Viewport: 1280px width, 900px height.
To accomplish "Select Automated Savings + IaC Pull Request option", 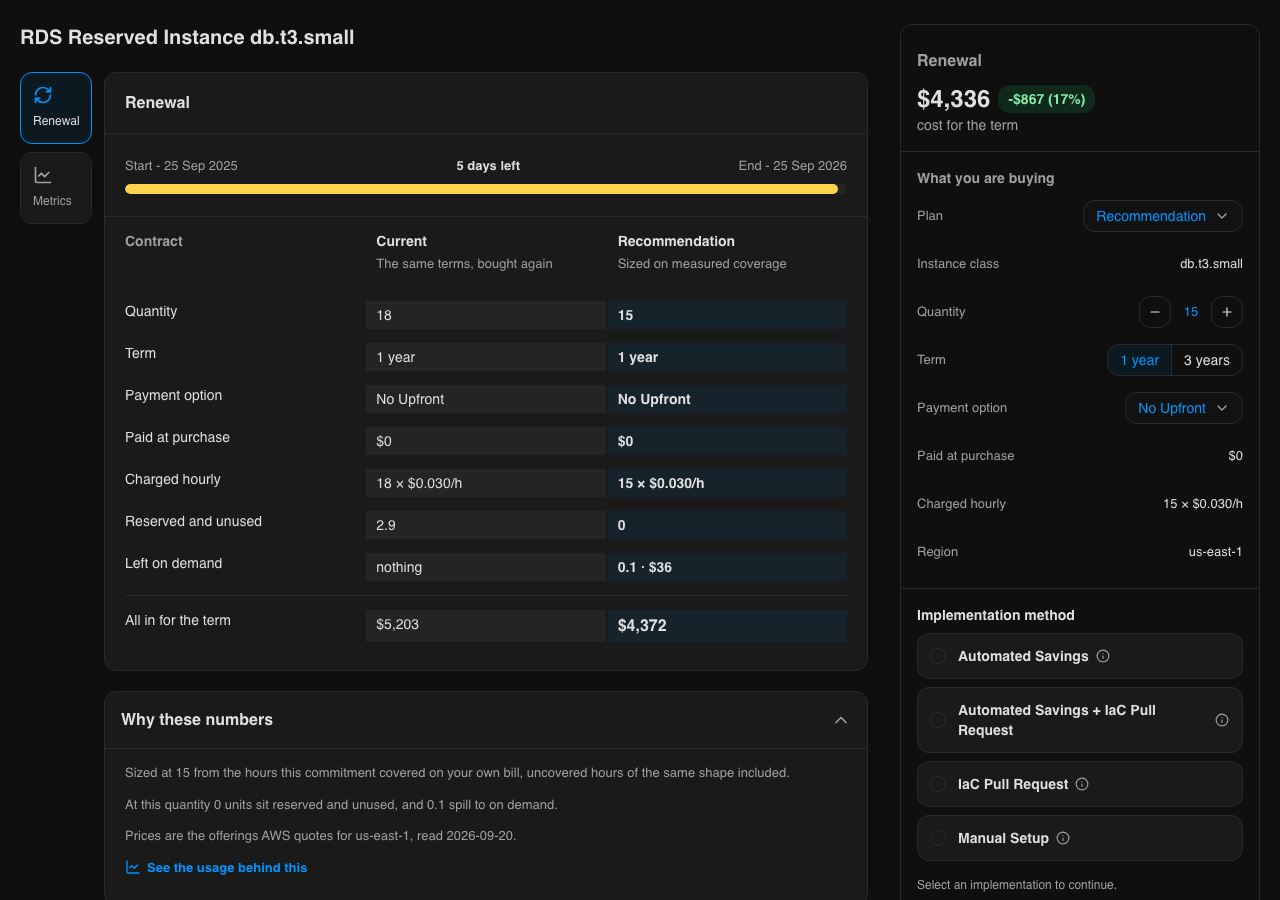I will pyautogui.click(x=1080, y=720).
